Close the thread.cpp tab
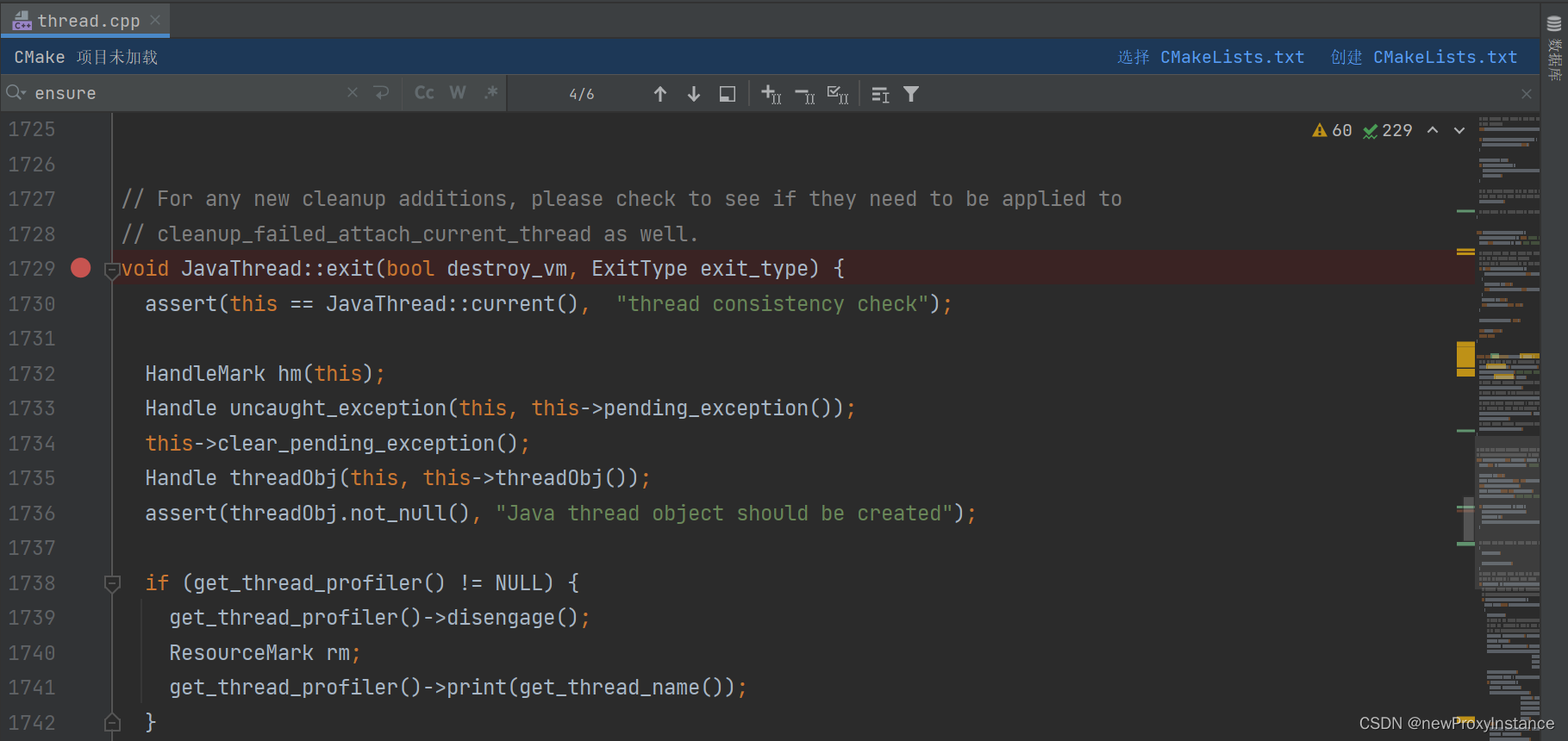Screen dimensions: 1568x741 pos(155,20)
